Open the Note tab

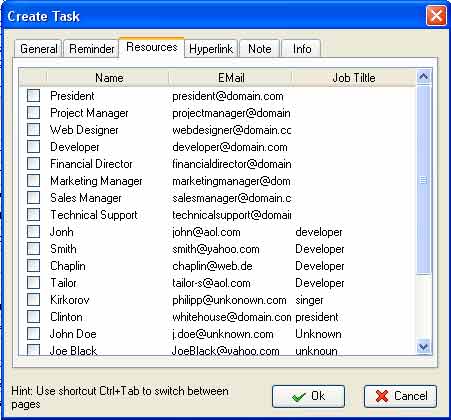259,49
